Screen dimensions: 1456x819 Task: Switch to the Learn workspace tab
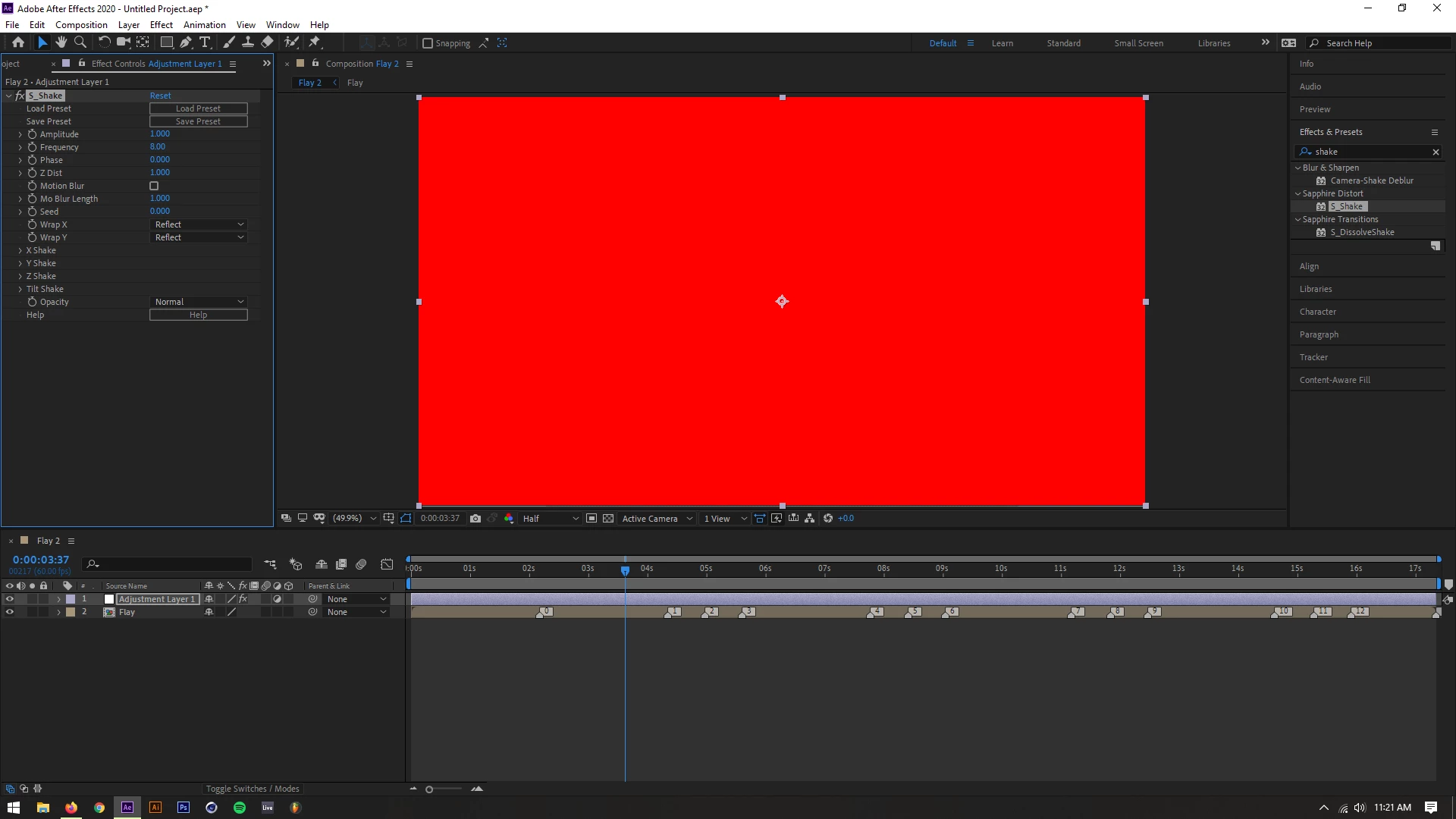pos(1002,43)
